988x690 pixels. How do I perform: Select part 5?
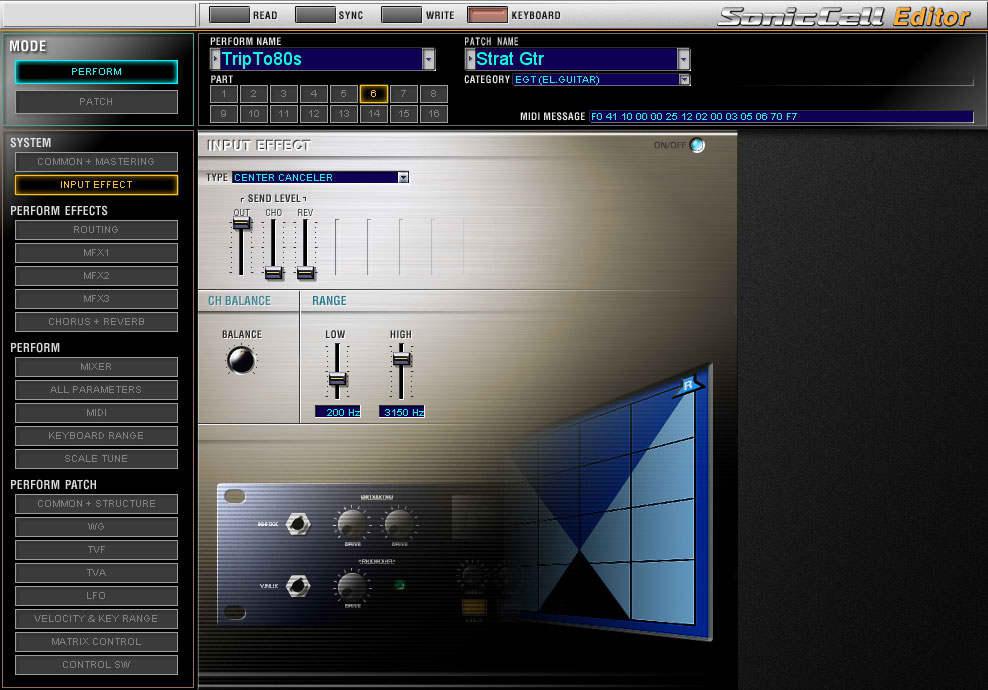[343, 94]
